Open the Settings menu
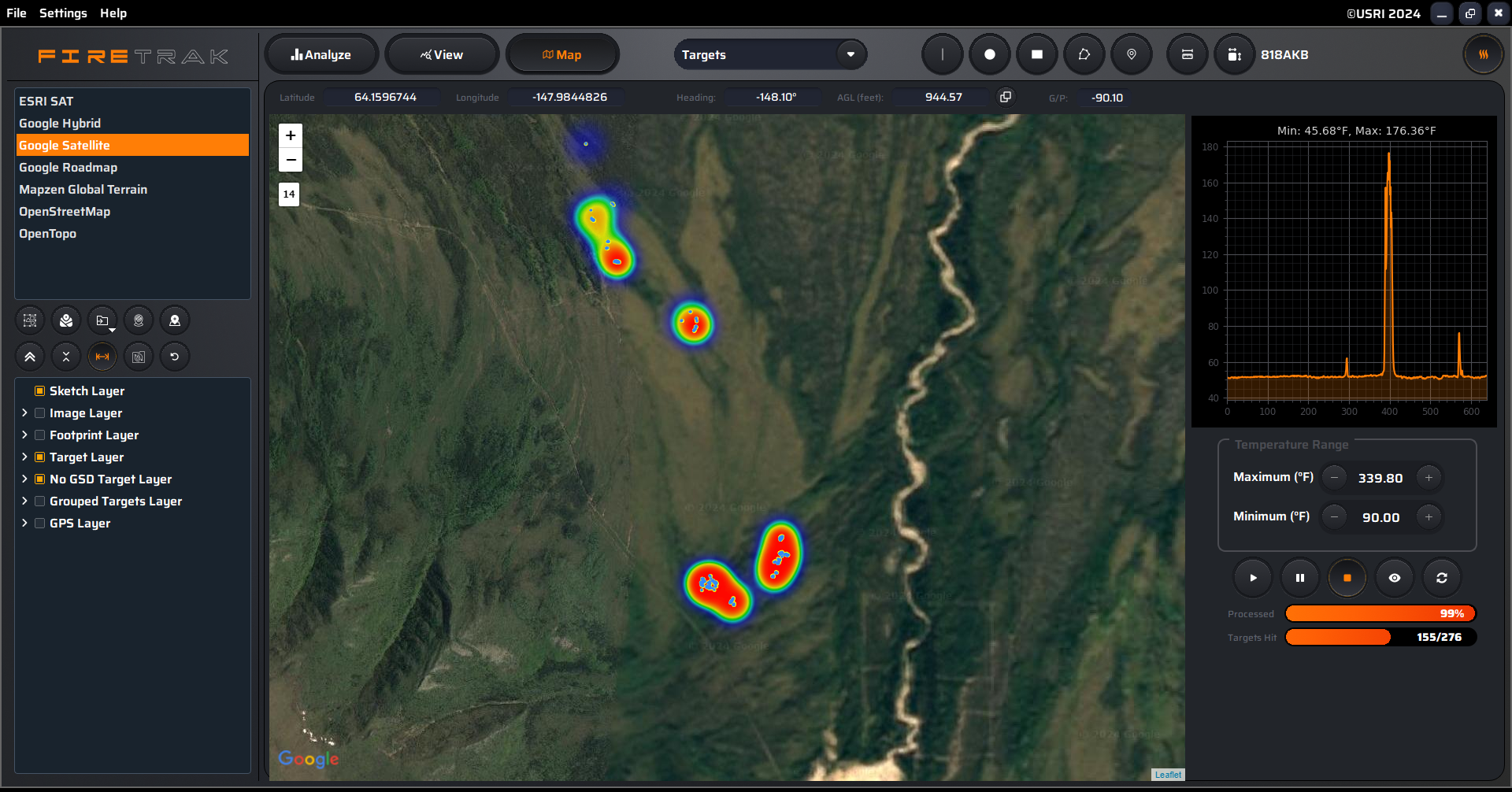Screen dimensions: 1512x792 click(63, 13)
